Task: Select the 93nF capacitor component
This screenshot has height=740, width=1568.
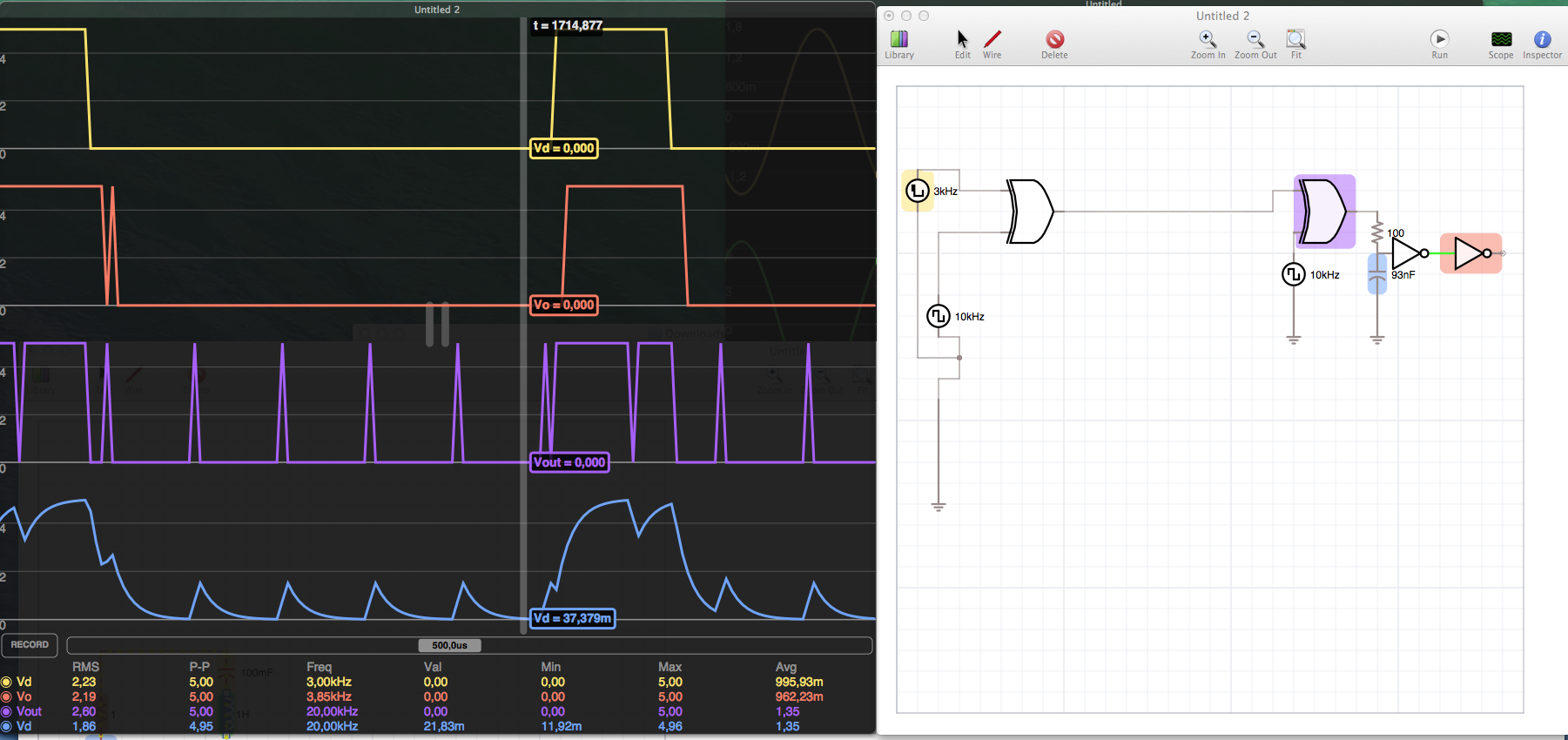Action: (x=1376, y=274)
